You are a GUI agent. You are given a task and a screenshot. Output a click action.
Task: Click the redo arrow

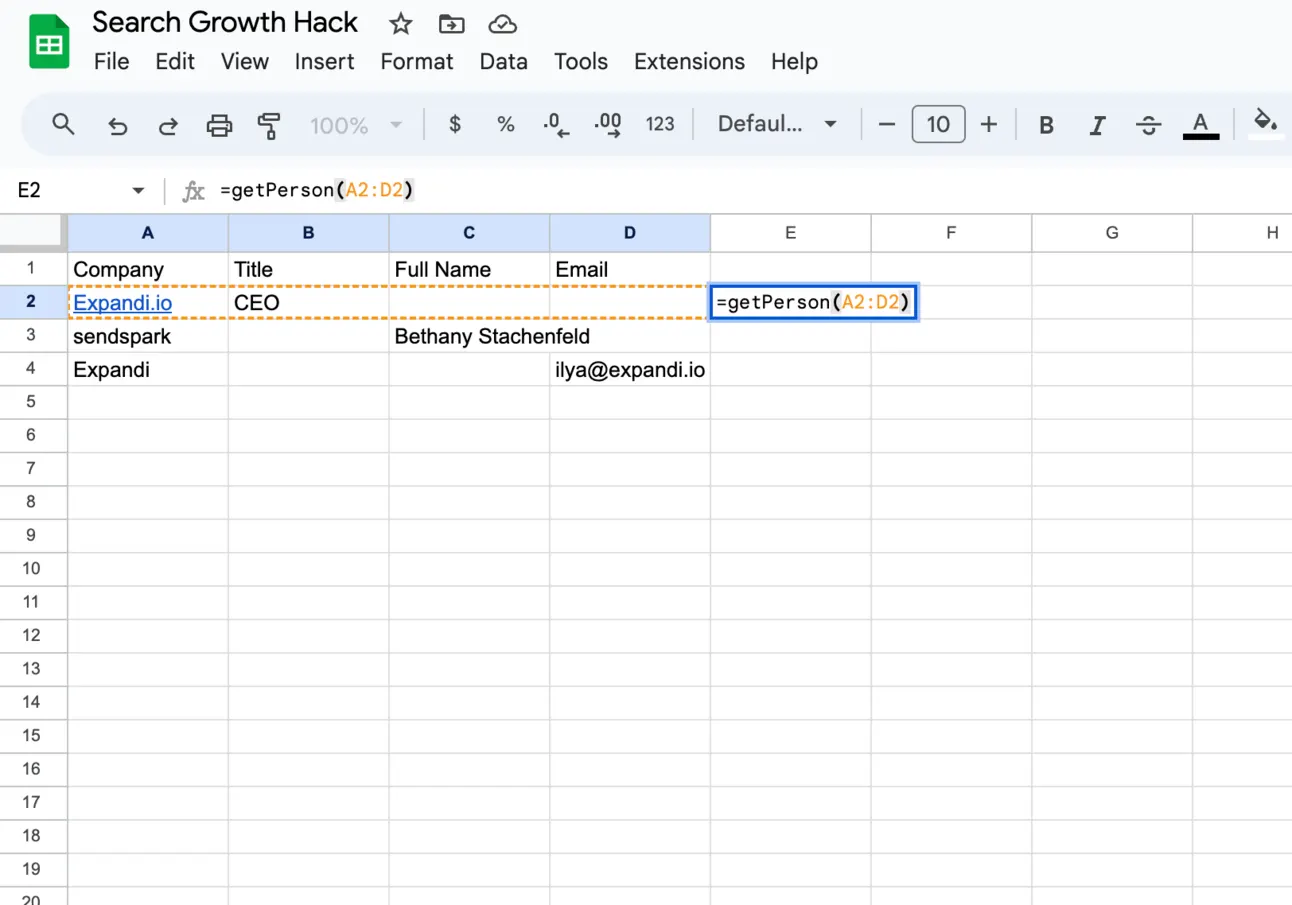point(168,125)
